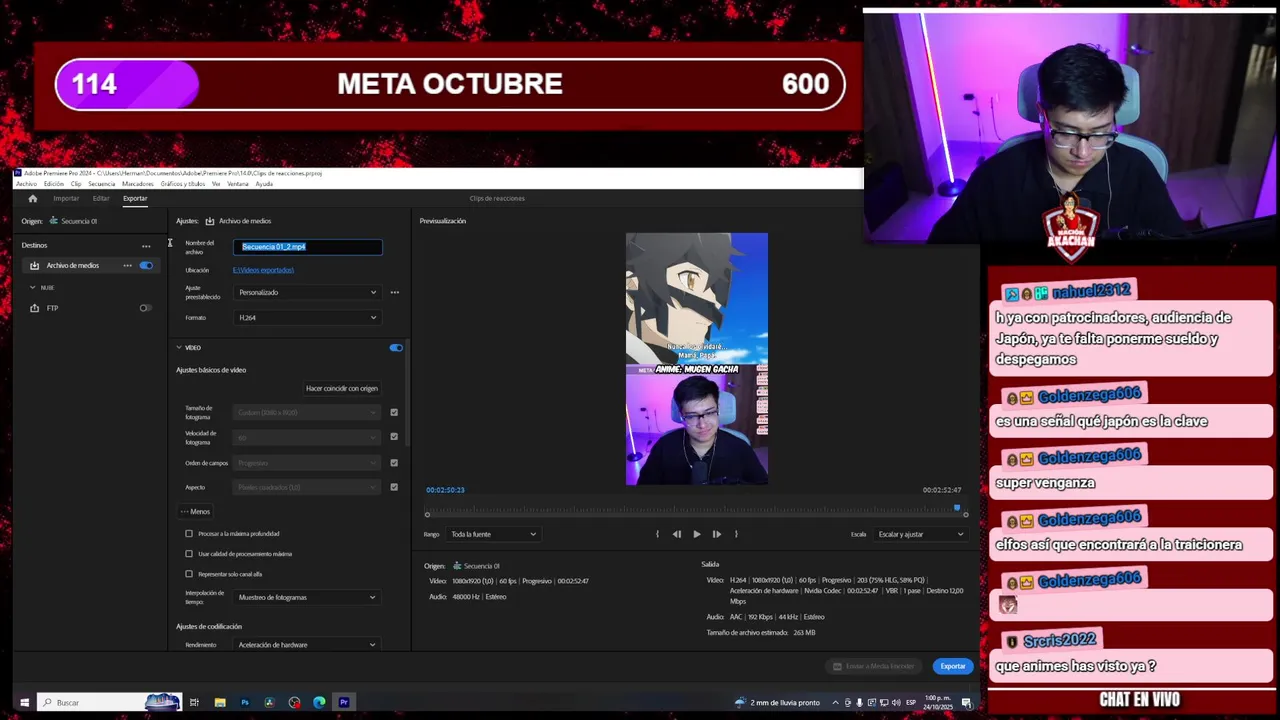1280x720 pixels.
Task: Switch to Editar tab
Action: point(101,198)
